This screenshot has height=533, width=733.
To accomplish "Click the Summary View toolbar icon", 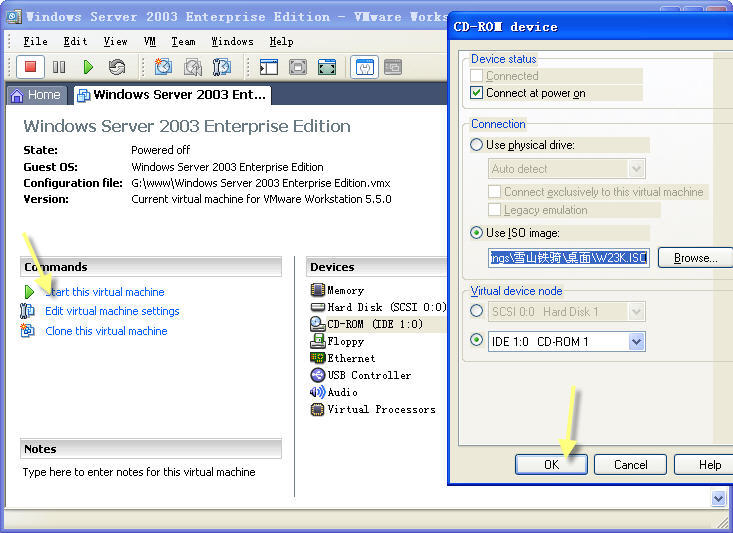I will point(365,67).
